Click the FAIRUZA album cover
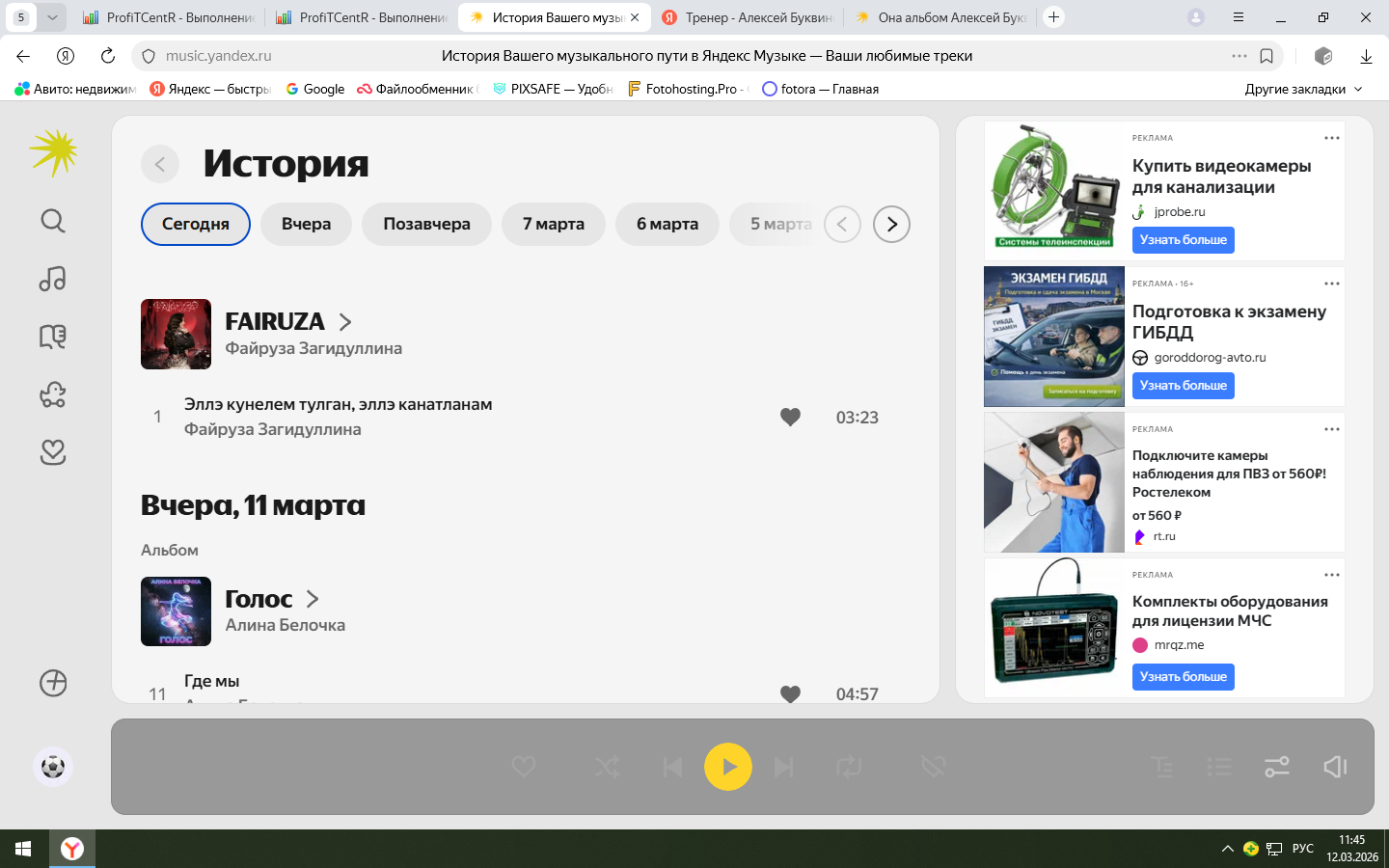 (x=176, y=334)
